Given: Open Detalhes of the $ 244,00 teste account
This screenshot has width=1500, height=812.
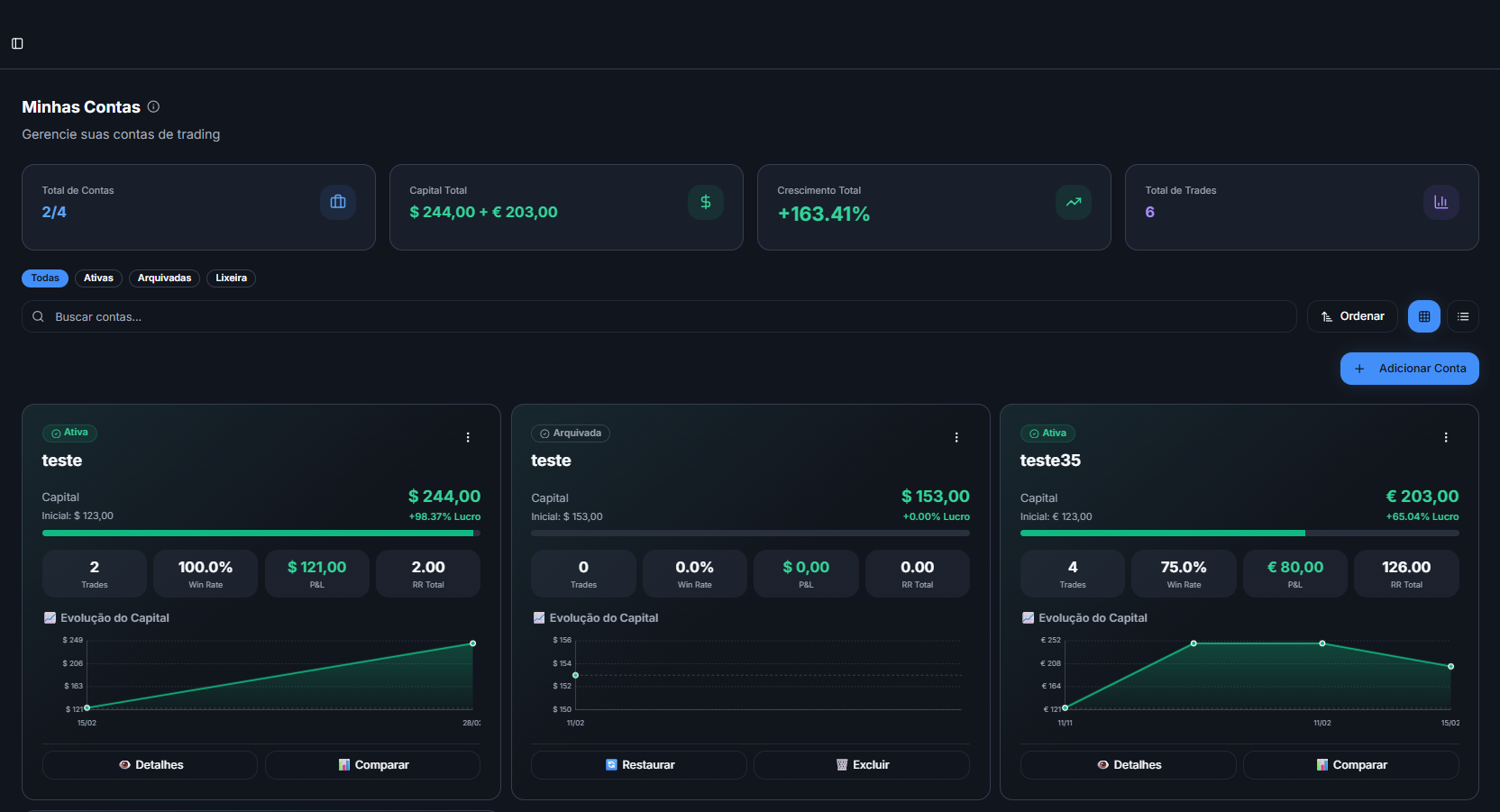Looking at the screenshot, I should pos(150,765).
